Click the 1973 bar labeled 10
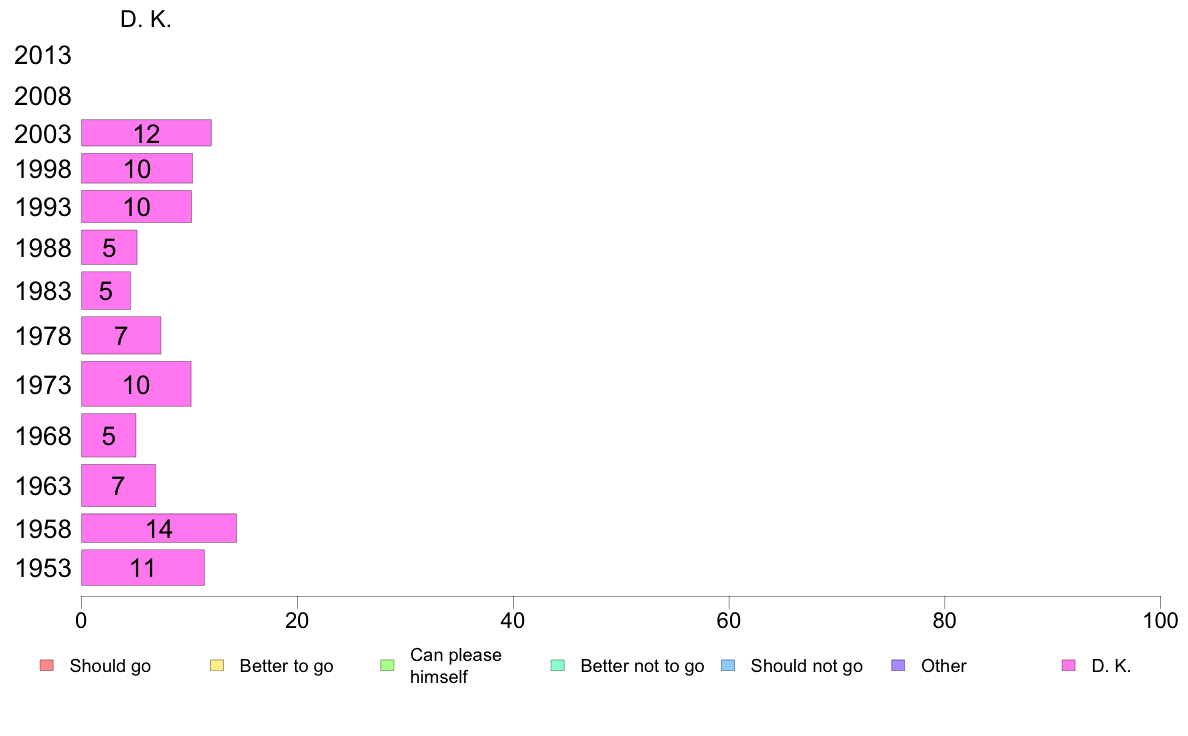The width and height of the screenshot is (1188, 736). (136, 384)
